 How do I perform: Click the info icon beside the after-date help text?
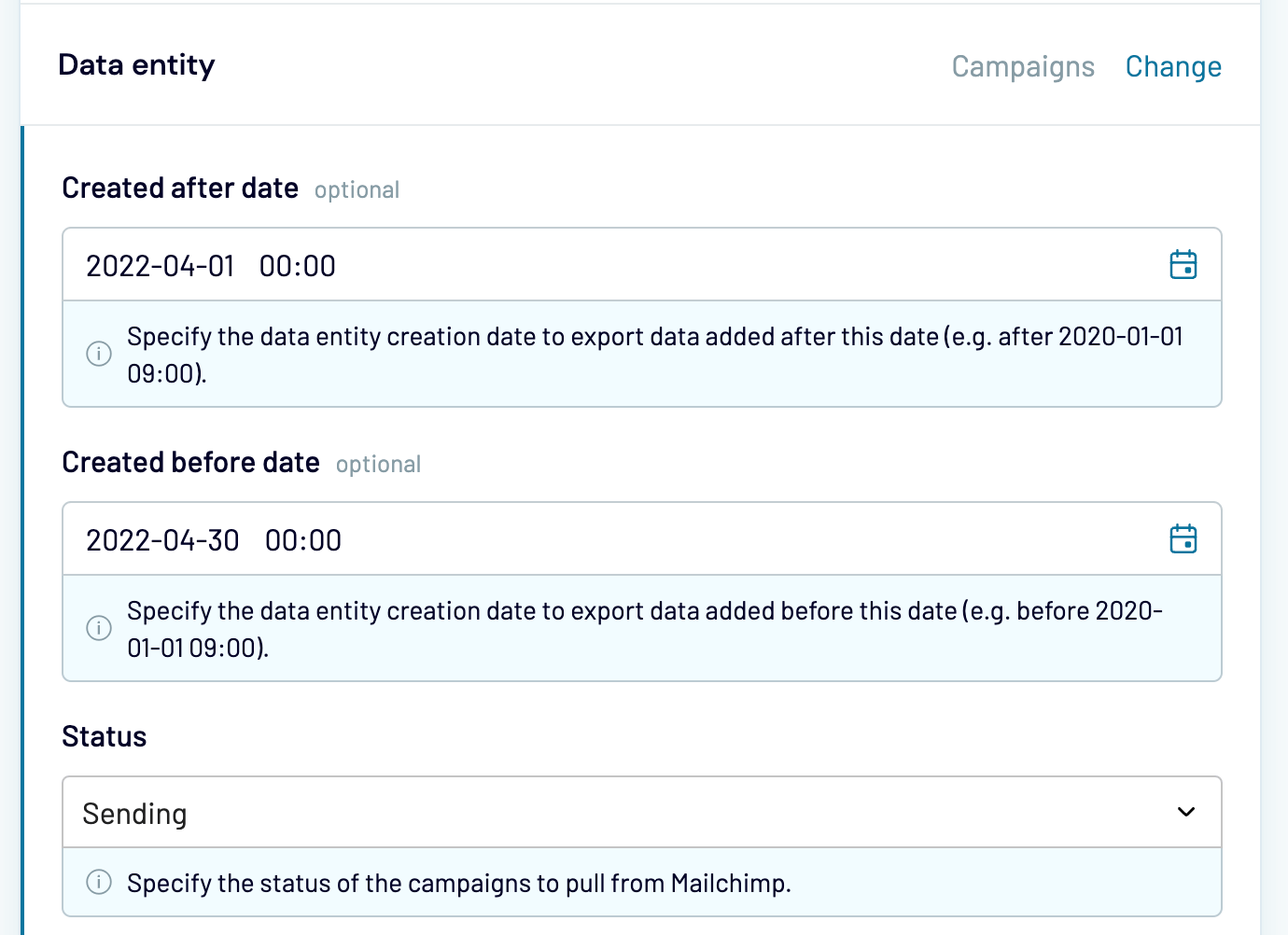(x=98, y=355)
